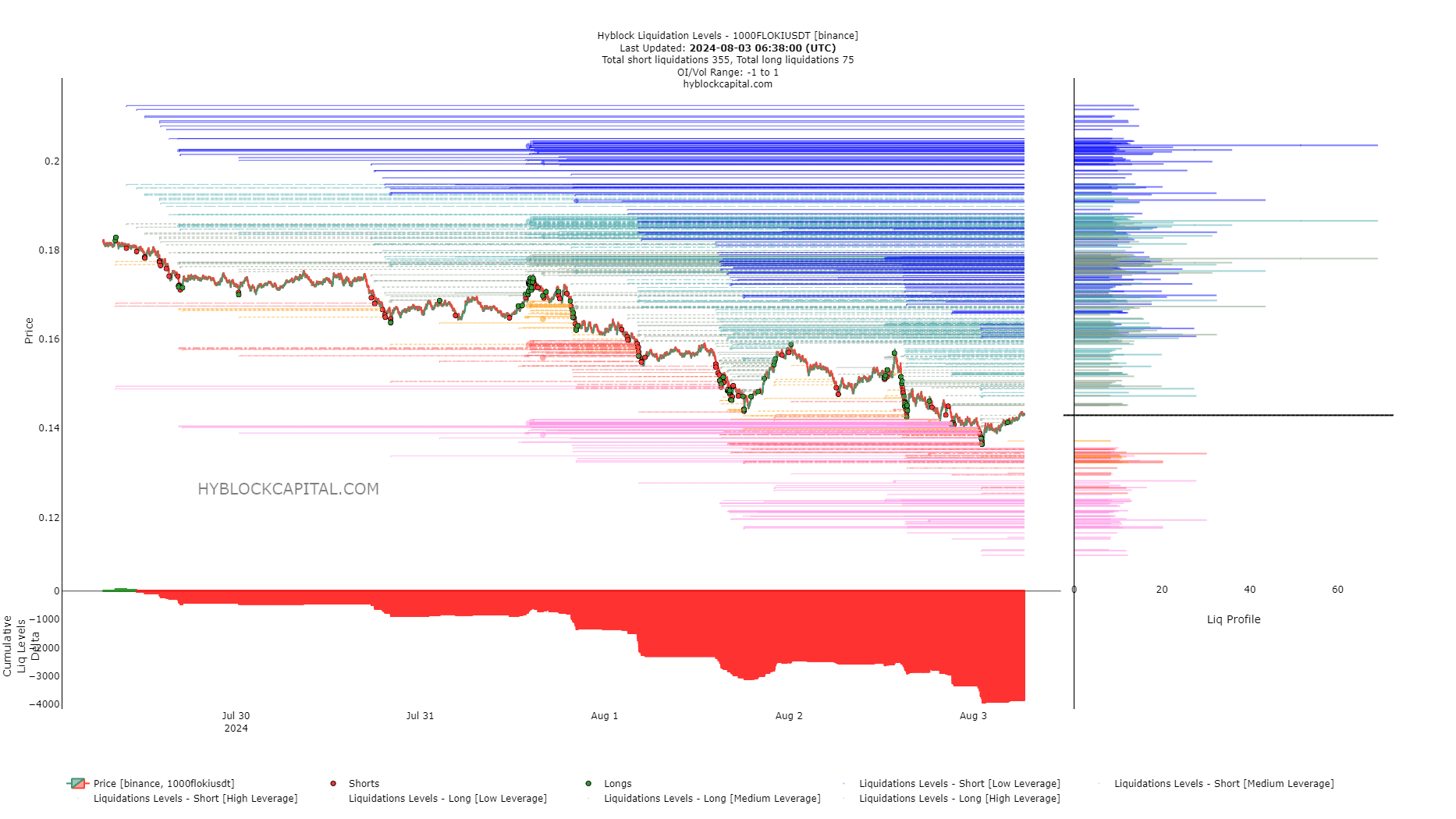Click the −4000 cumulative delta axis tick
The image size is (1456, 819).
[x=44, y=704]
